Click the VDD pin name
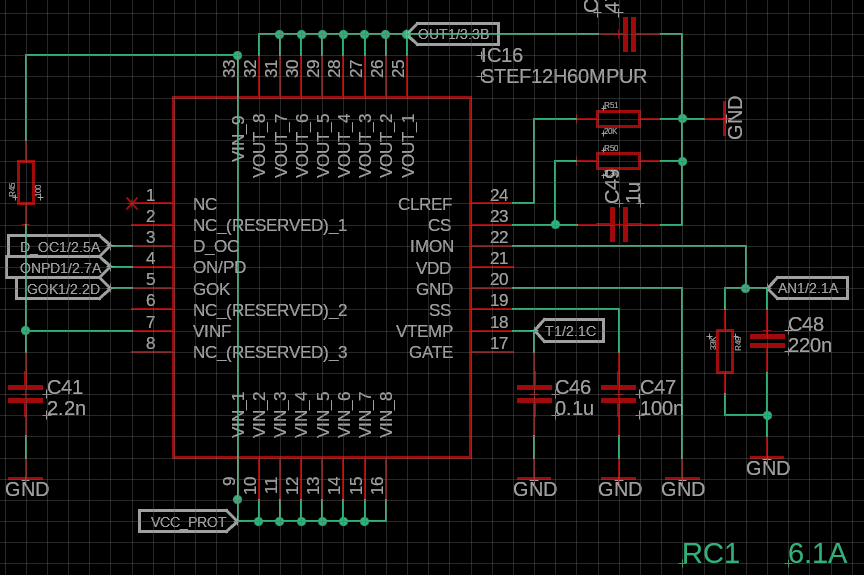This screenshot has width=864, height=575. pos(433,268)
